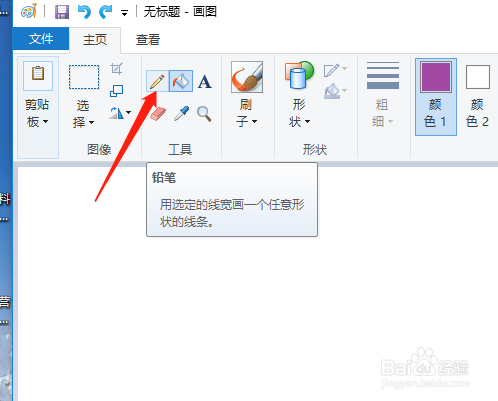Click the Resize and skew icon
Image resolution: width=498 pixels, height=401 pixels.
(116, 91)
